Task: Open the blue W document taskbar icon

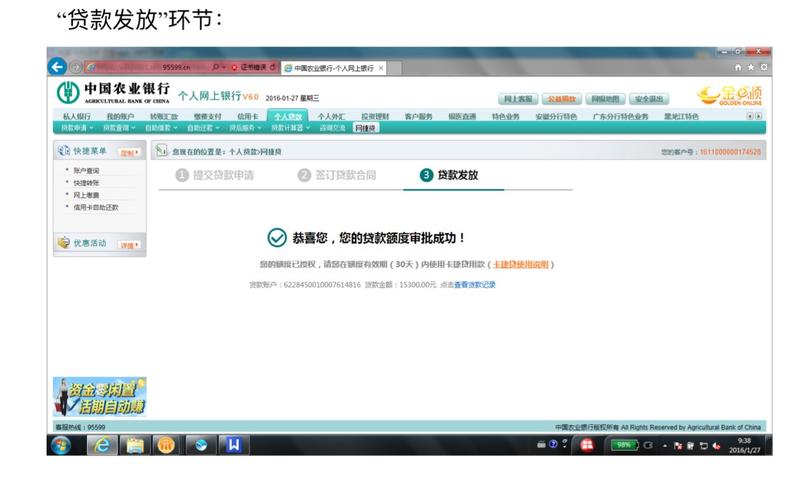Action: pyautogui.click(x=234, y=445)
